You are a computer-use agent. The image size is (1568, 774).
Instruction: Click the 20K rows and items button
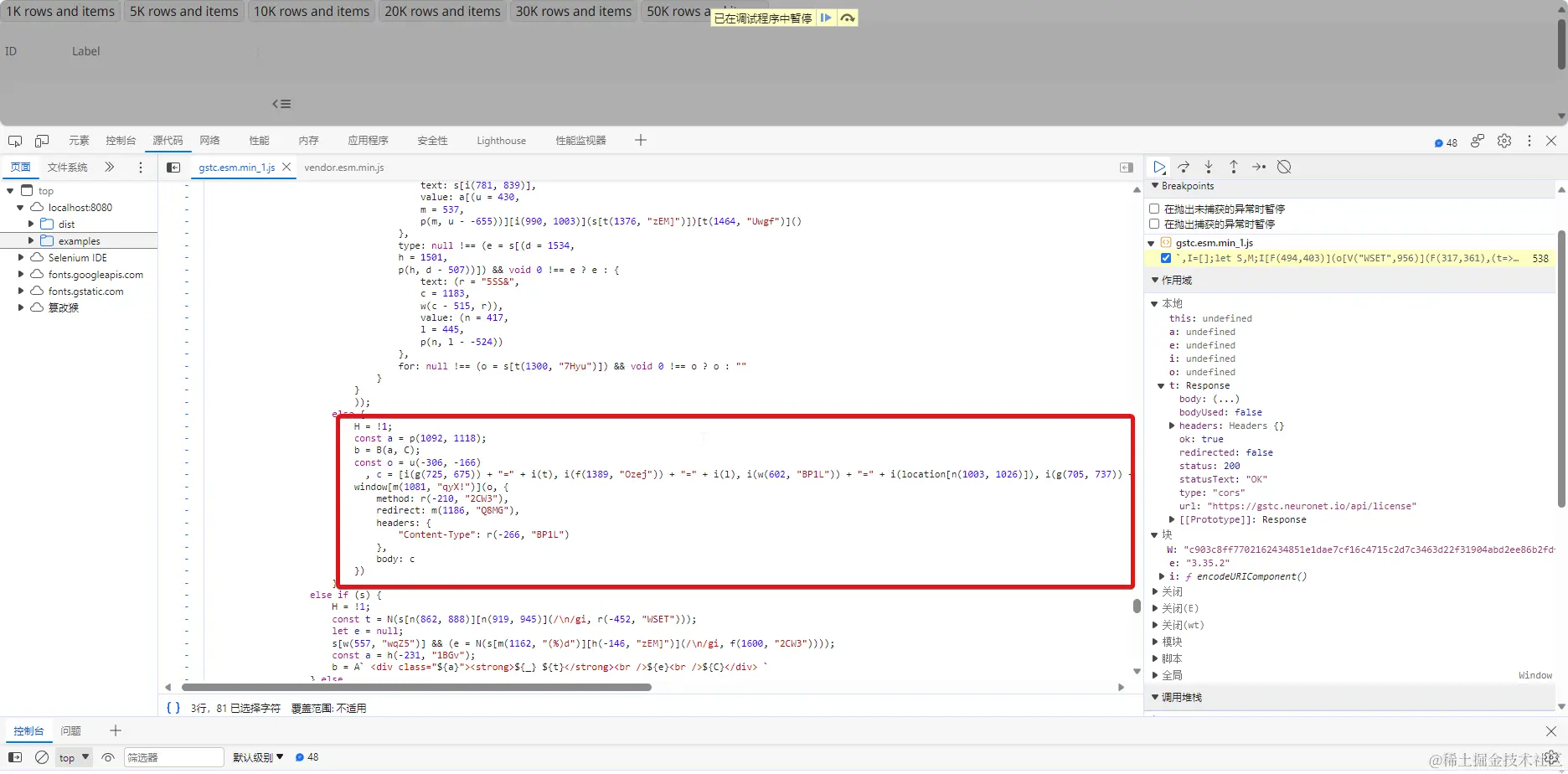(x=442, y=12)
